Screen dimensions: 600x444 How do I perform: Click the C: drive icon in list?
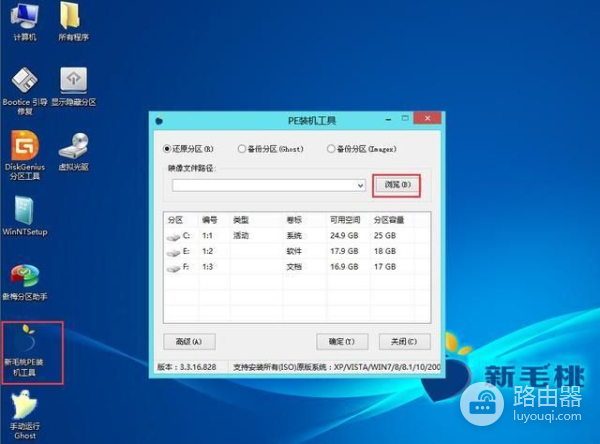tap(173, 237)
